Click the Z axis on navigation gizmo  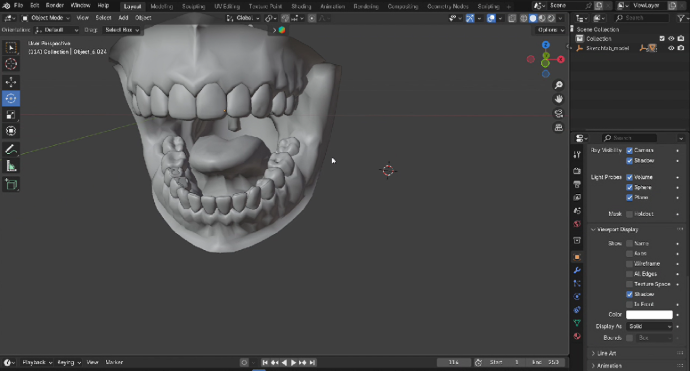pos(546,45)
